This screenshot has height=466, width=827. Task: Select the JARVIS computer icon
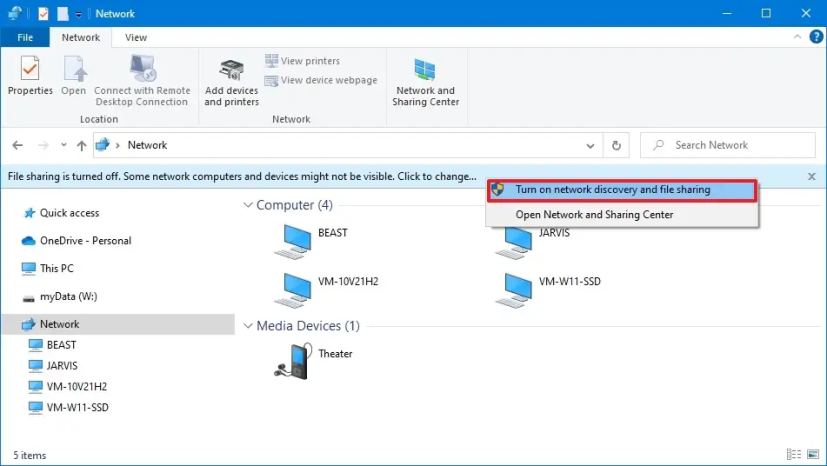coord(514,242)
